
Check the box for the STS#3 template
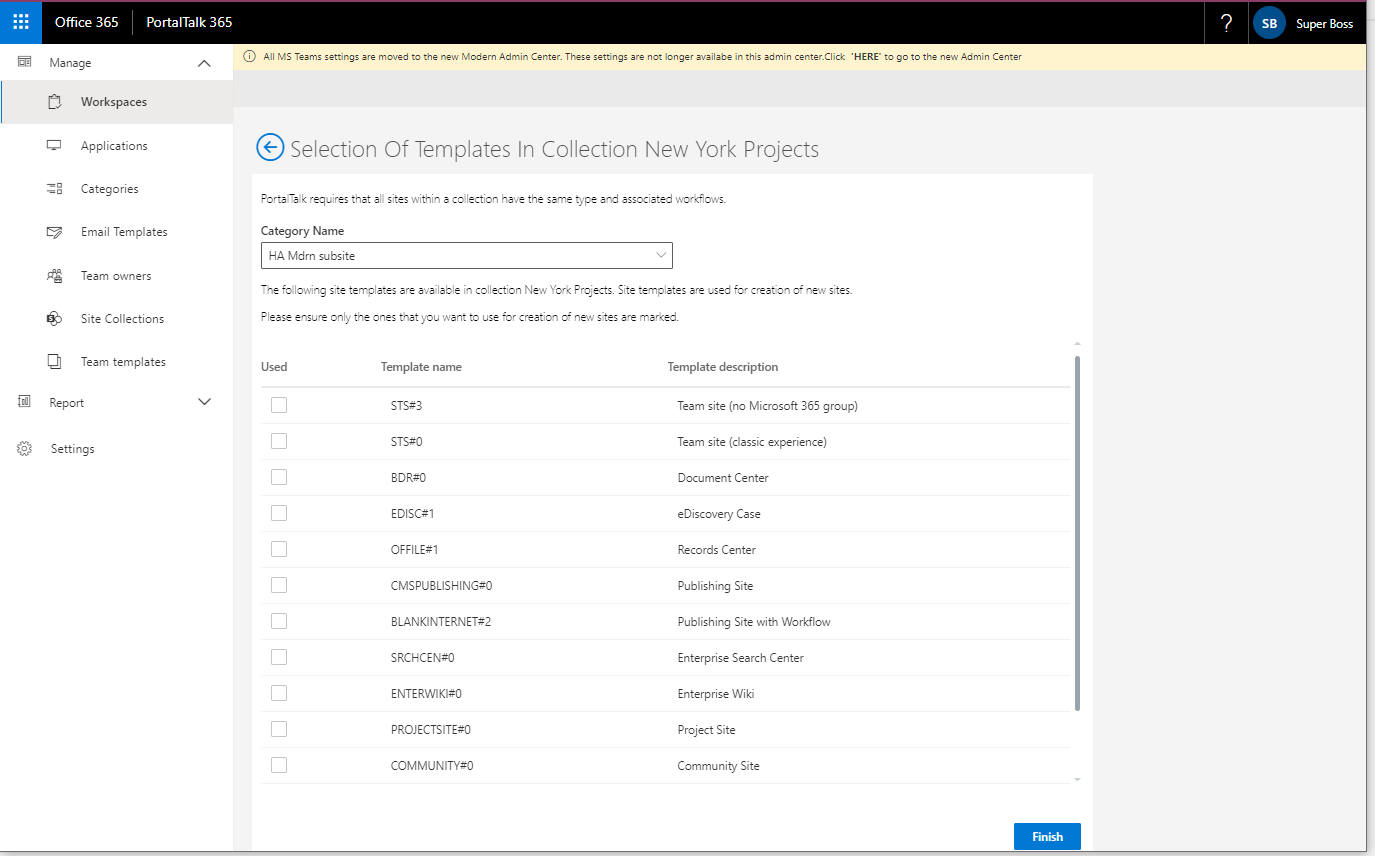[279, 405]
